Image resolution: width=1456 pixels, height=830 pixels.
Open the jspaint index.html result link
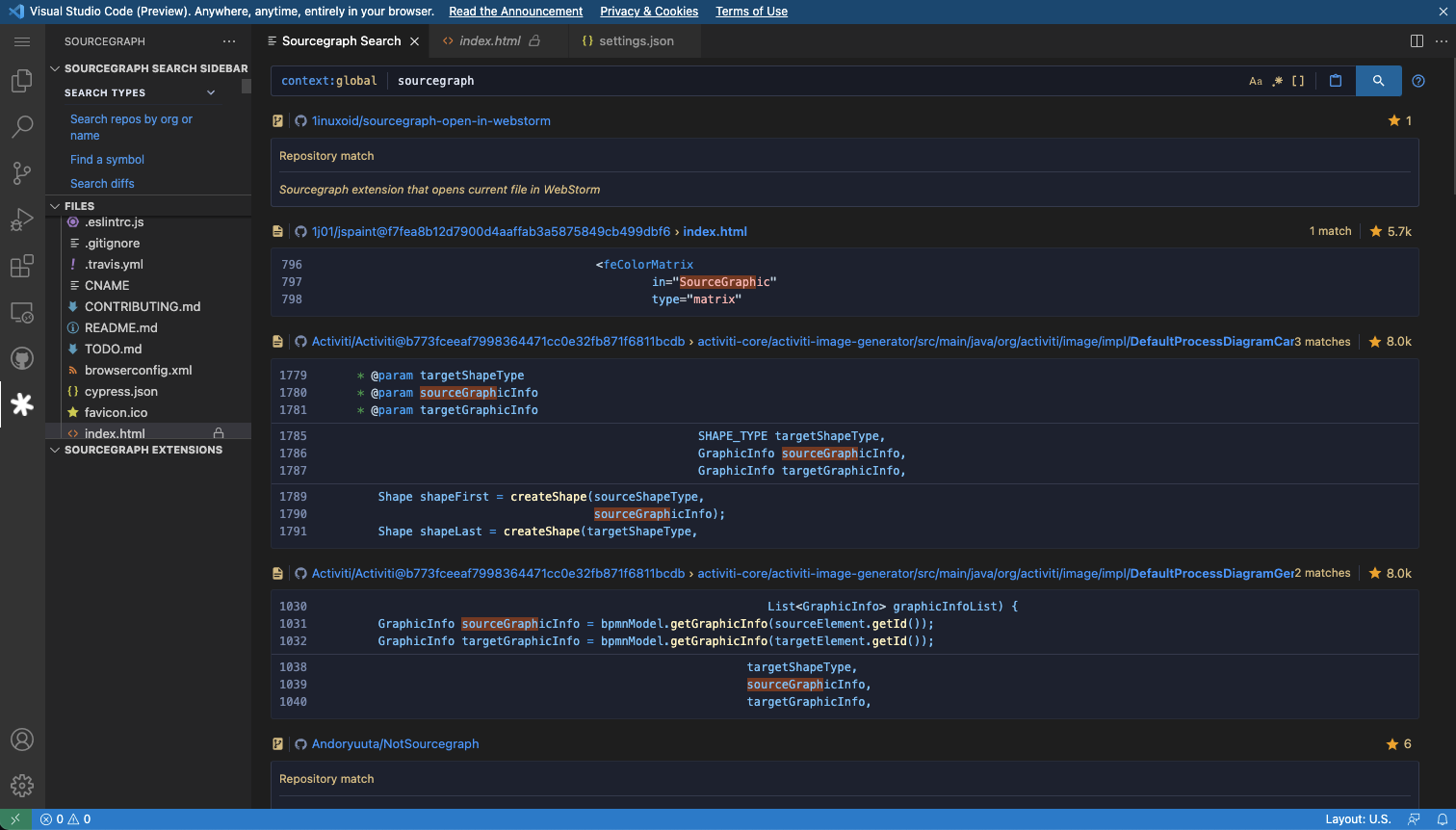715,232
